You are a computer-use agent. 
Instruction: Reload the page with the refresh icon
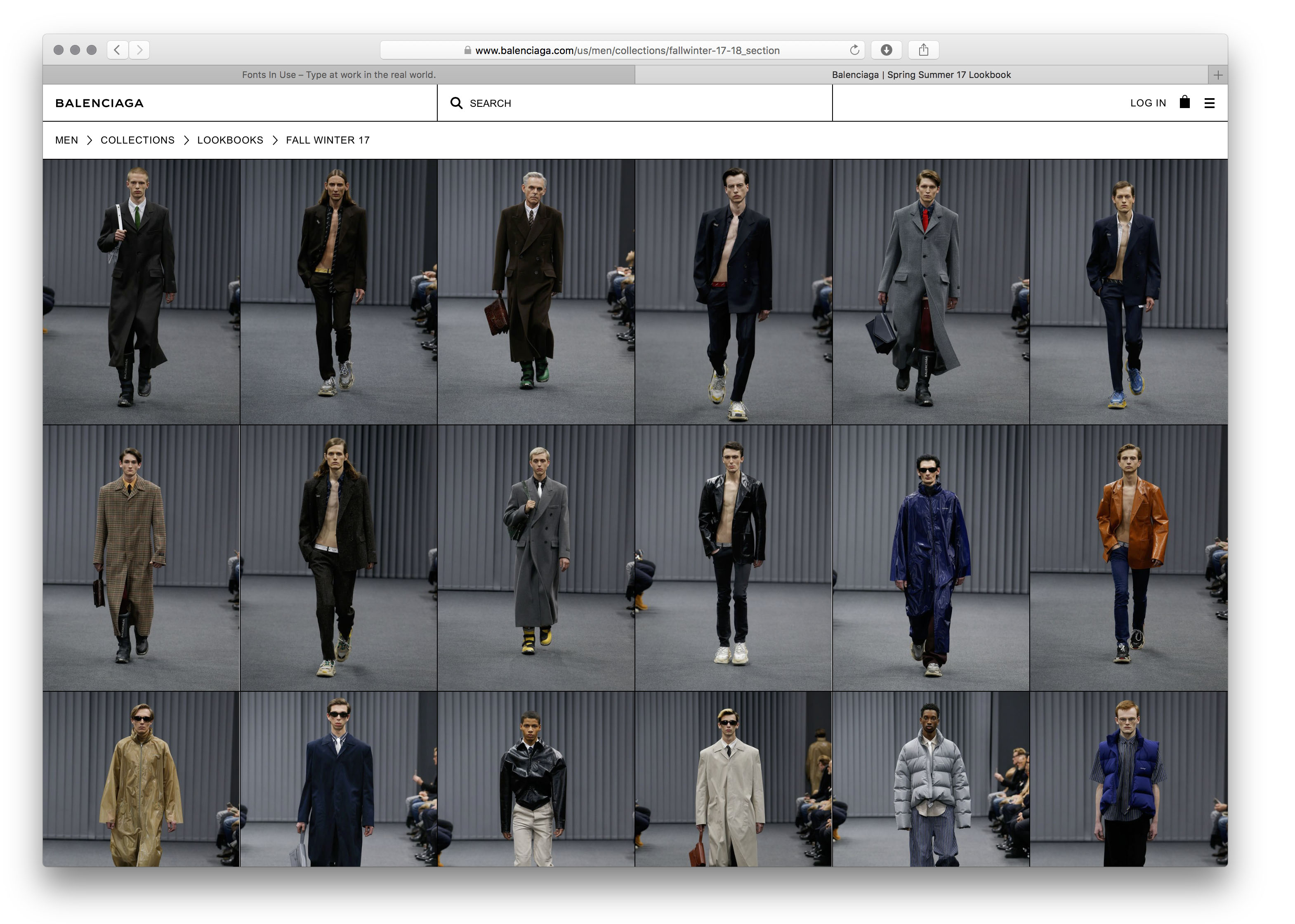click(854, 50)
